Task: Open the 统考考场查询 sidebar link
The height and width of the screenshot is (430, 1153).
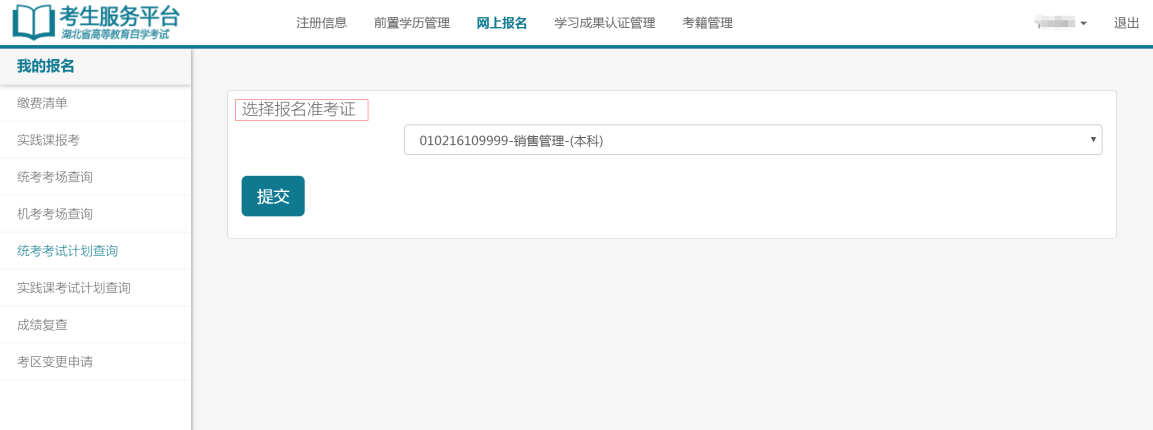Action: (55, 177)
